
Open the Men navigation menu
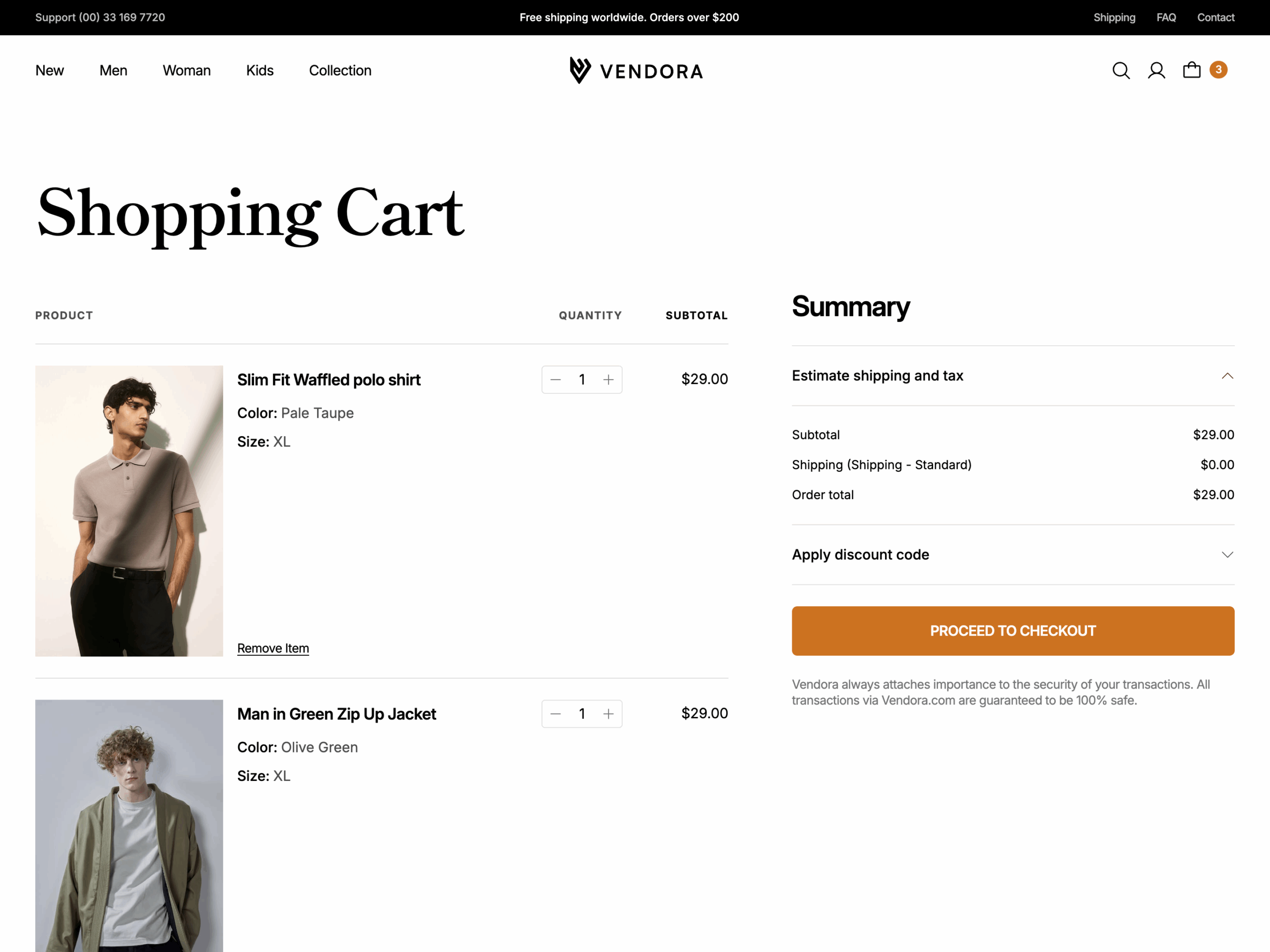pos(113,70)
